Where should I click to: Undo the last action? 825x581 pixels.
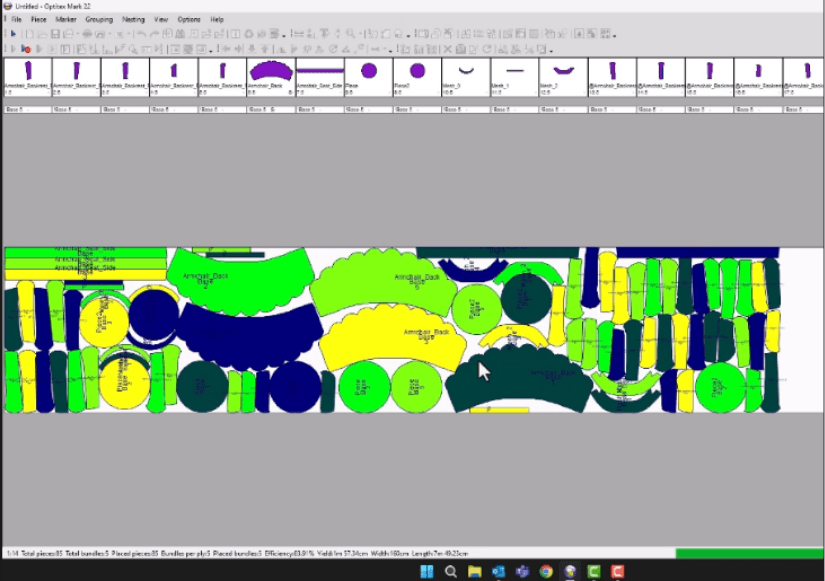click(141, 34)
